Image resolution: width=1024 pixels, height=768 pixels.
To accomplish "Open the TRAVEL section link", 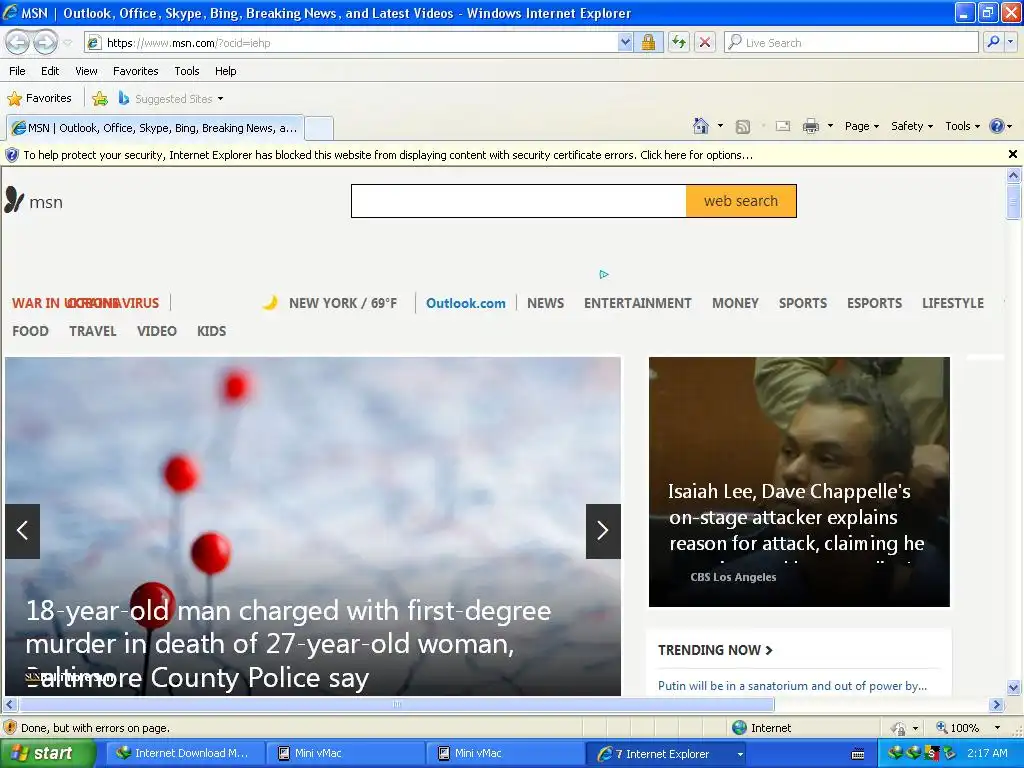I will [x=93, y=331].
